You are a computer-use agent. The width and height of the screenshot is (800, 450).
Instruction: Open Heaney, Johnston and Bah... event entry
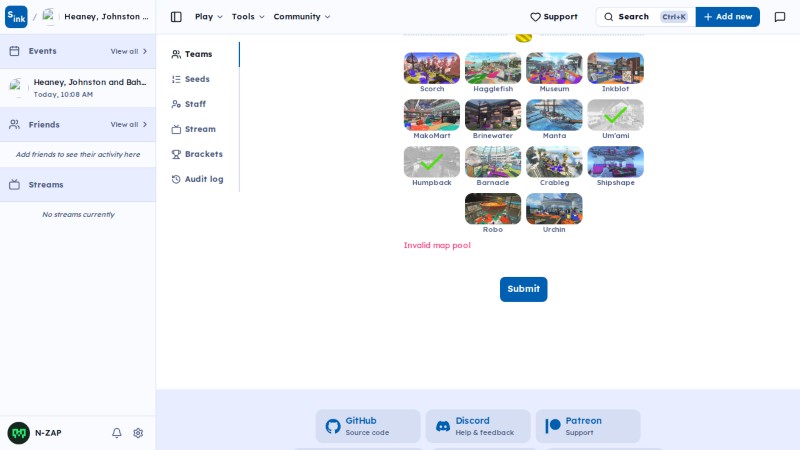pyautogui.click(x=78, y=88)
